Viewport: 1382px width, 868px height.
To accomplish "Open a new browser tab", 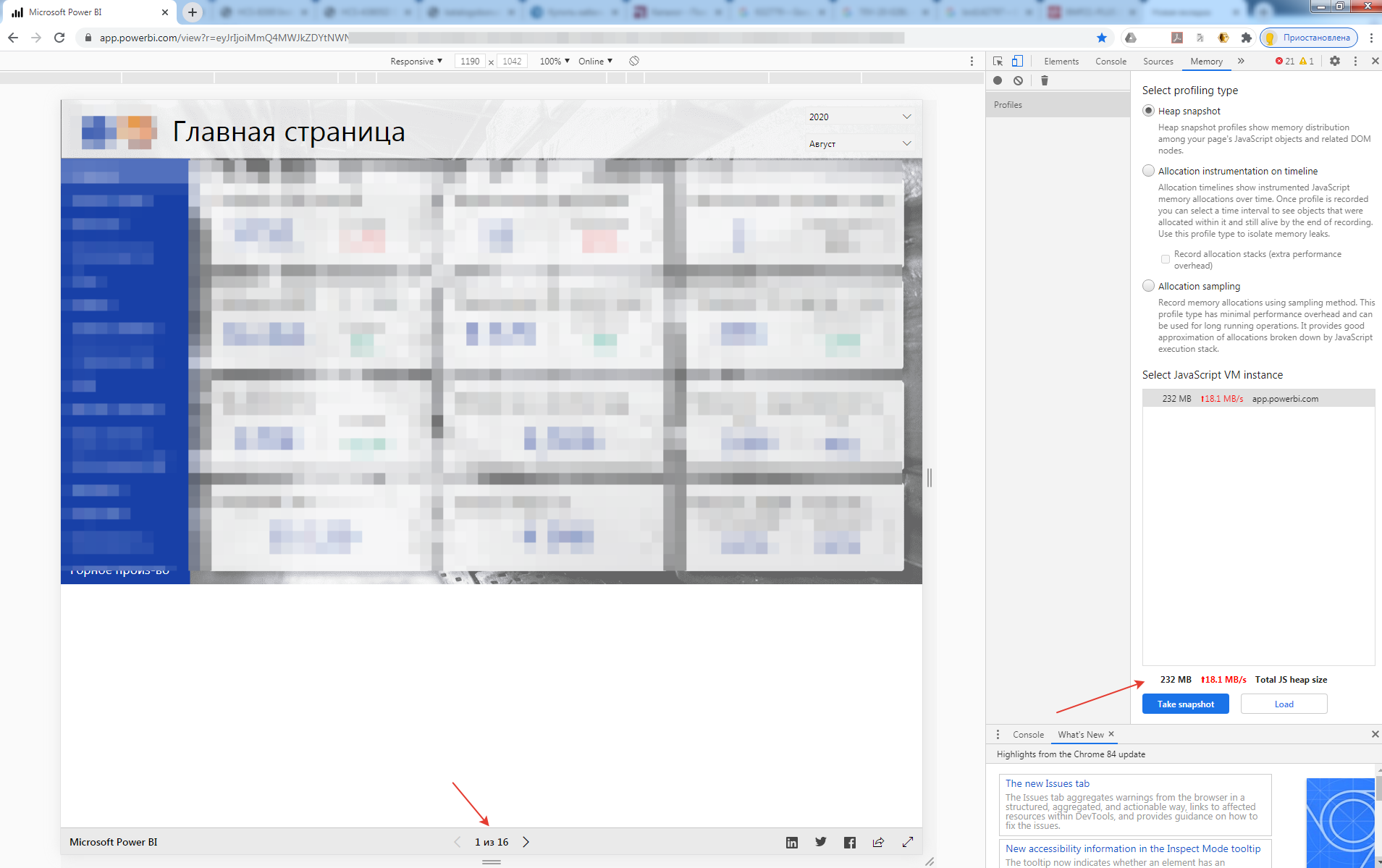I will click(192, 12).
